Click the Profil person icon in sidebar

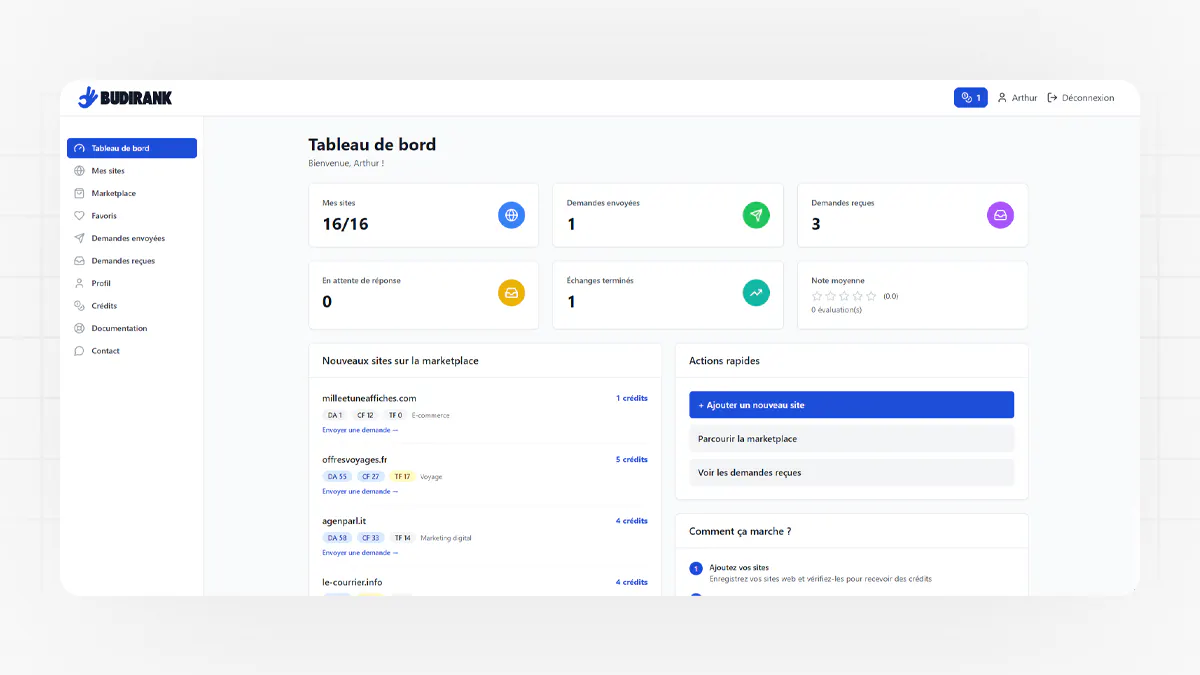80,283
